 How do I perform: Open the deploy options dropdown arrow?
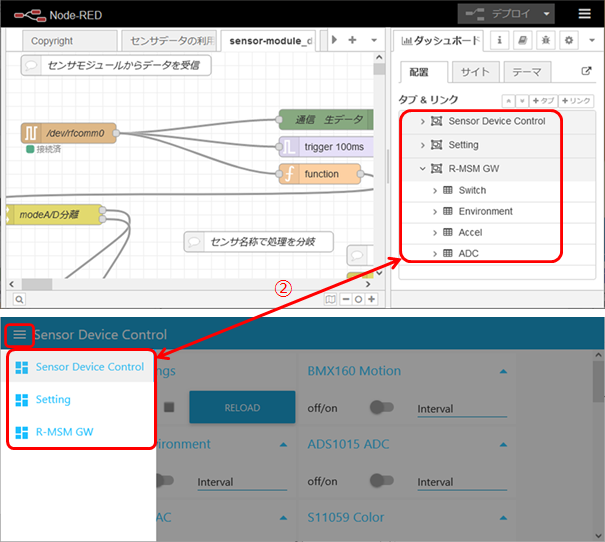coord(547,14)
